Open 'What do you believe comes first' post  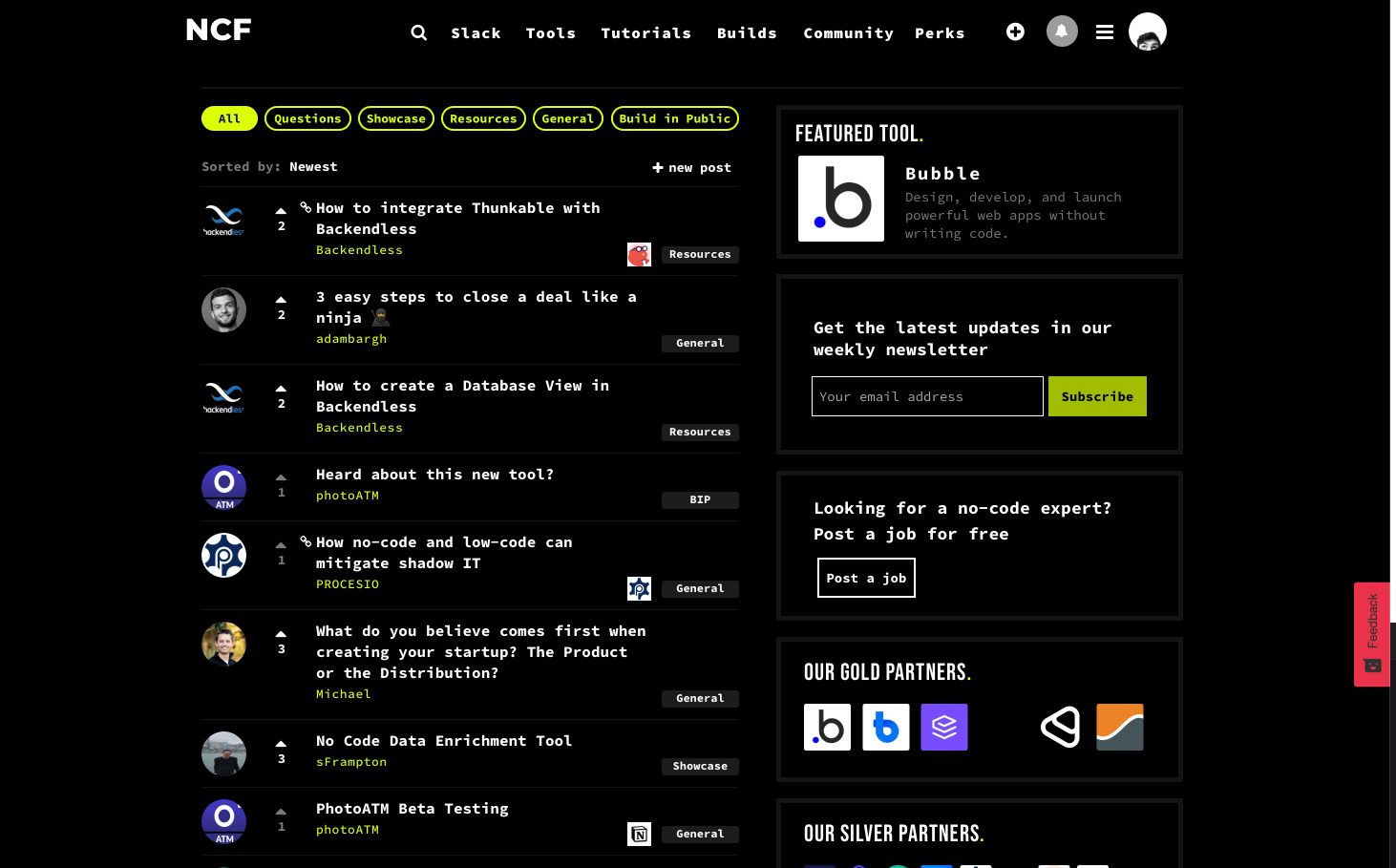(481, 652)
